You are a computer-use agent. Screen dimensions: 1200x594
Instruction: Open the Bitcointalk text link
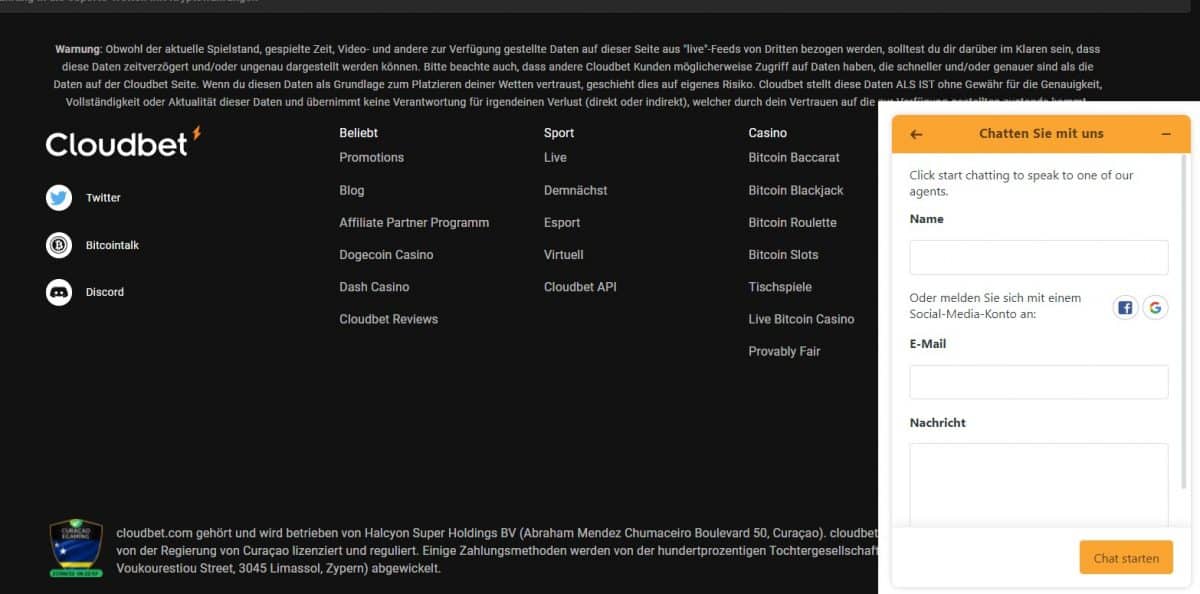pyautogui.click(x=112, y=245)
